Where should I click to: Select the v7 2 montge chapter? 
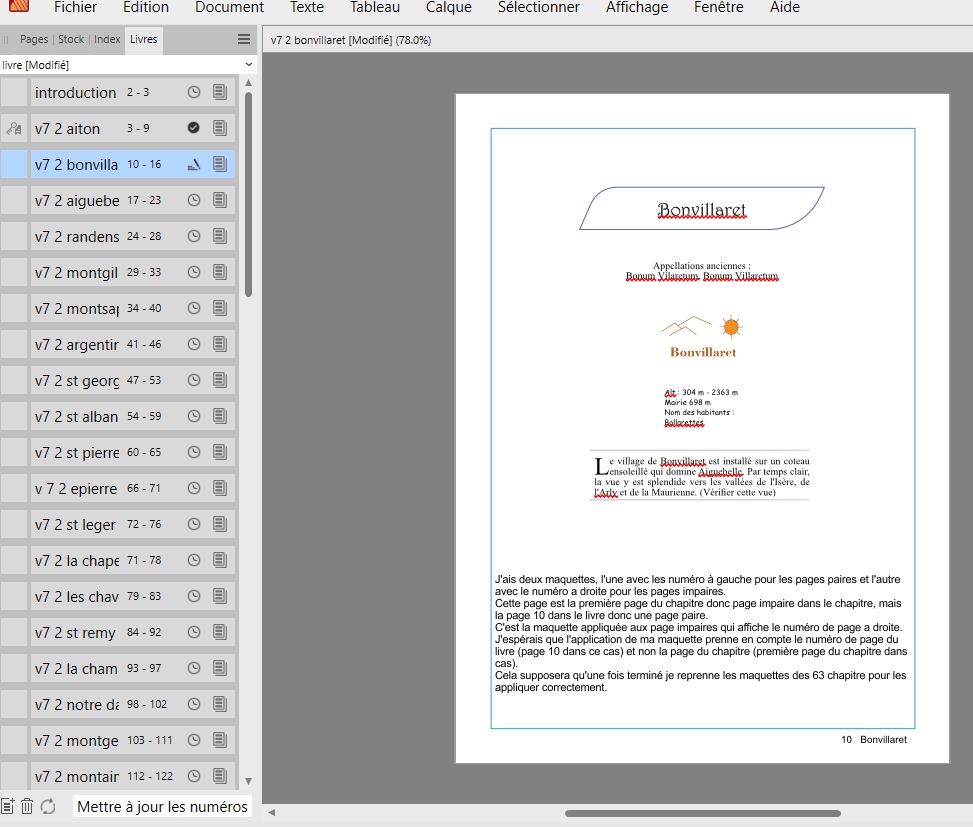click(x=133, y=740)
